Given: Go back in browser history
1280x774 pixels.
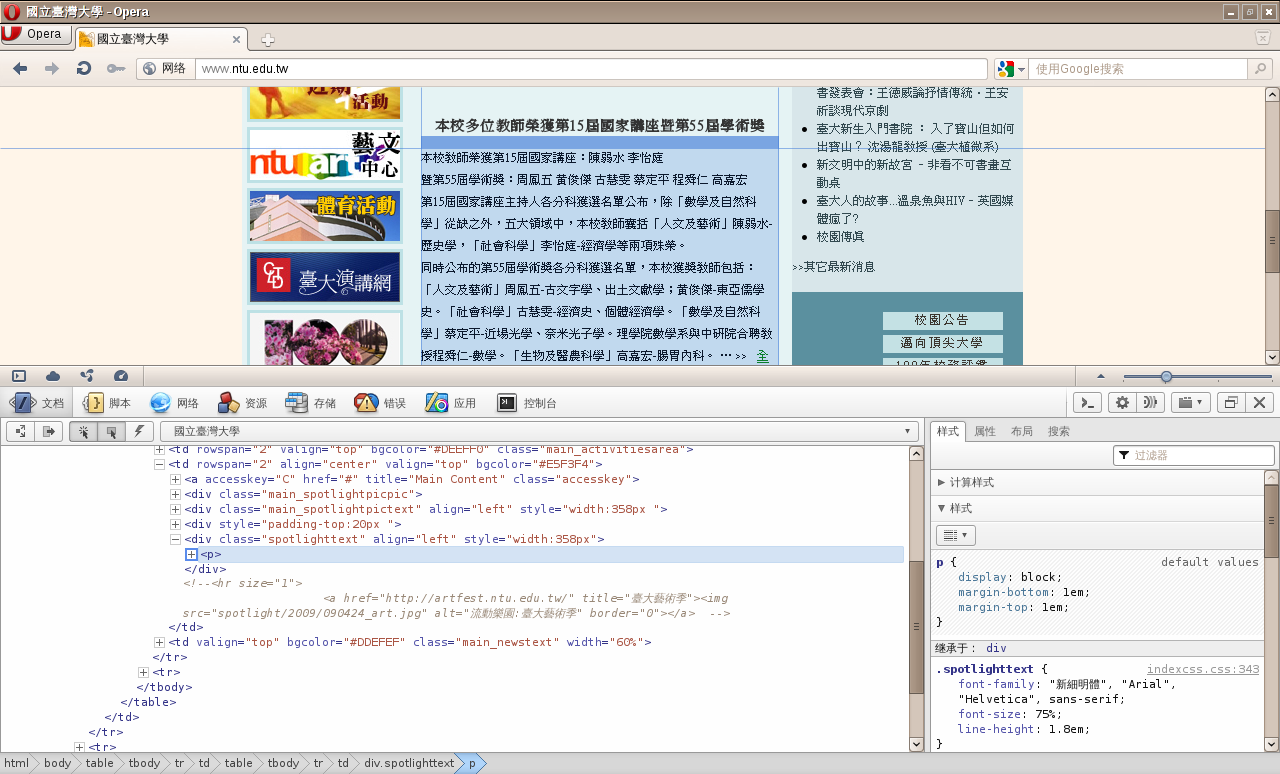Looking at the screenshot, I should click(x=20, y=69).
